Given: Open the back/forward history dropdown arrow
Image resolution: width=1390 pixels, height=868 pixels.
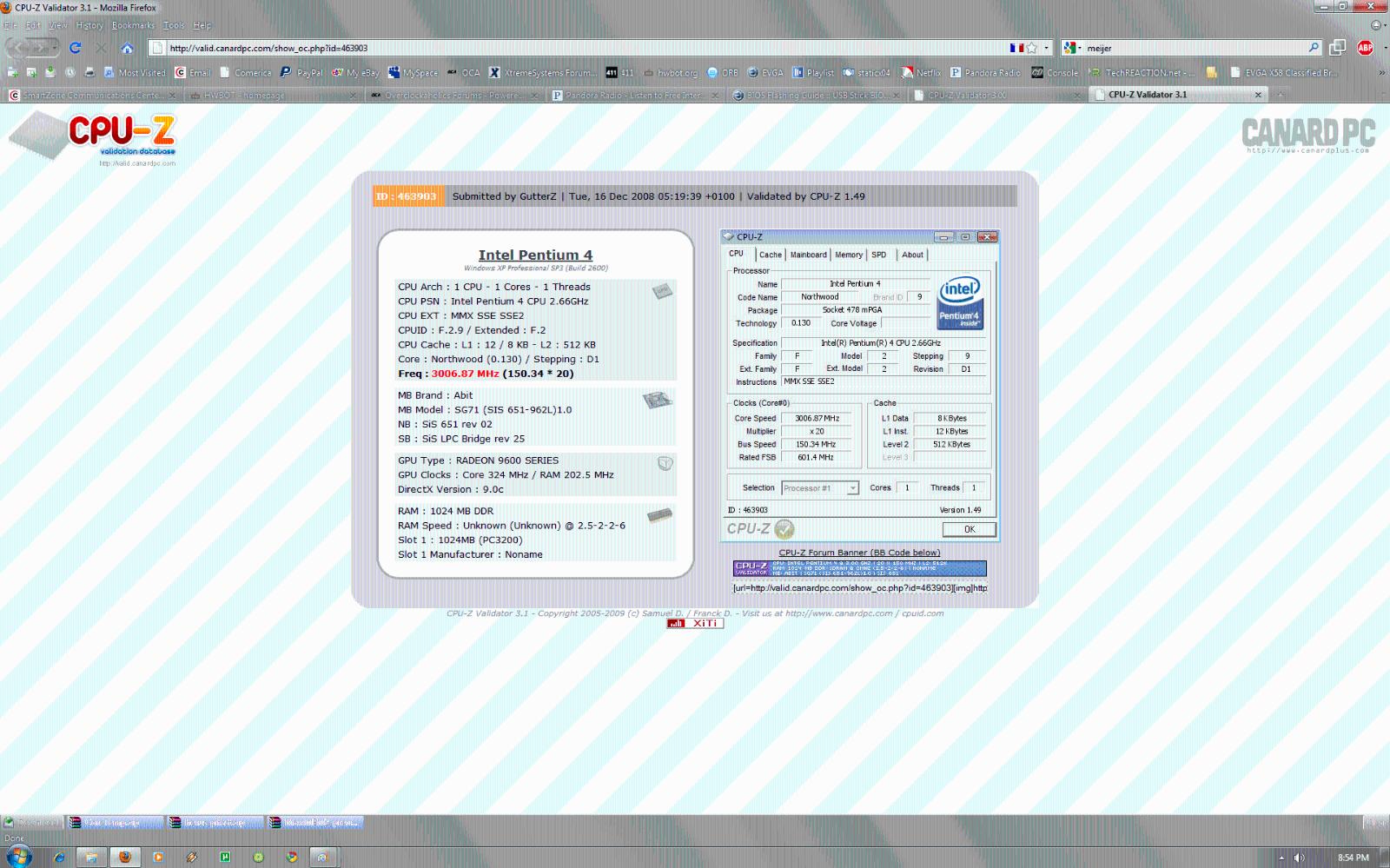Looking at the screenshot, I should tap(56, 48).
